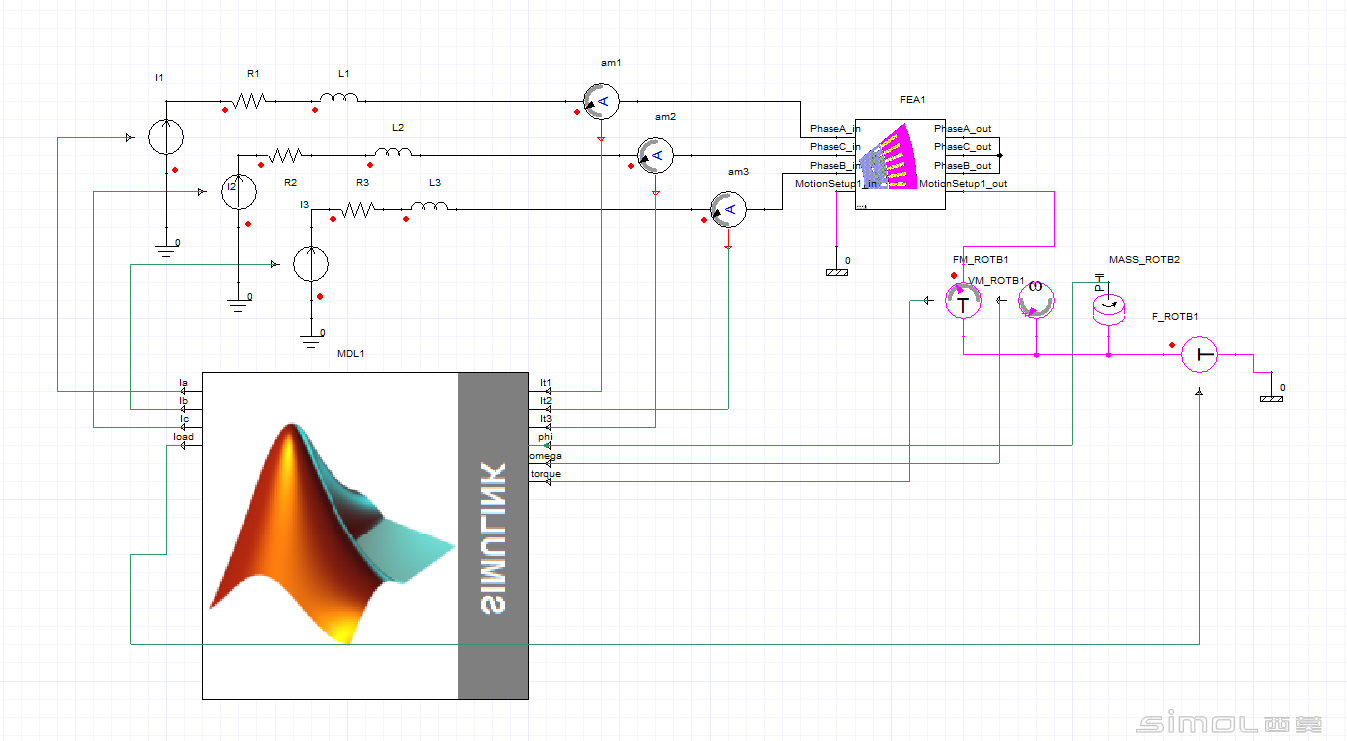Click the am1 label
Screen dimensions: 1347x741
click(x=611, y=62)
